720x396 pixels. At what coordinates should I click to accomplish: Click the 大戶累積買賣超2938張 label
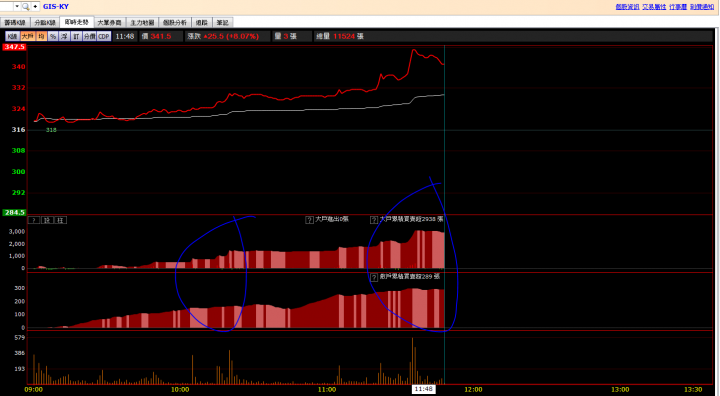tap(411, 220)
